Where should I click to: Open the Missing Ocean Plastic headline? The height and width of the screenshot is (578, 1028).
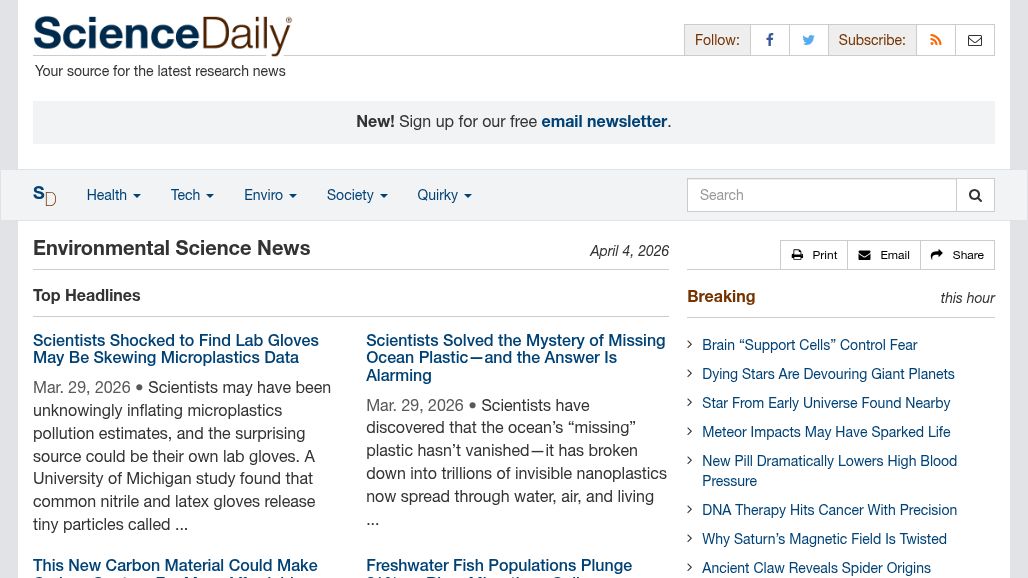(x=515, y=358)
